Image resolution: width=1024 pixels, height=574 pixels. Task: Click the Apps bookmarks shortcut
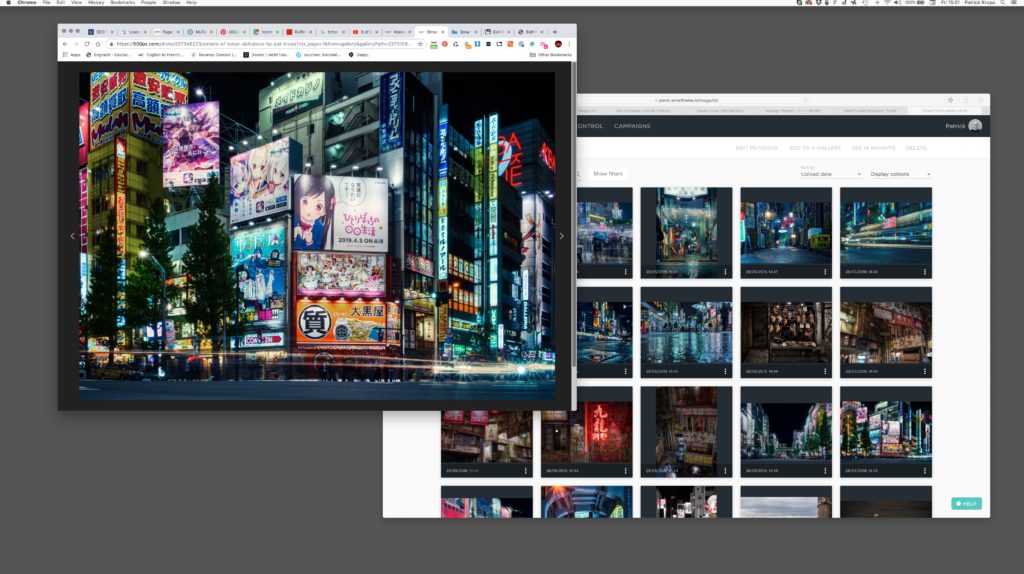(72, 55)
